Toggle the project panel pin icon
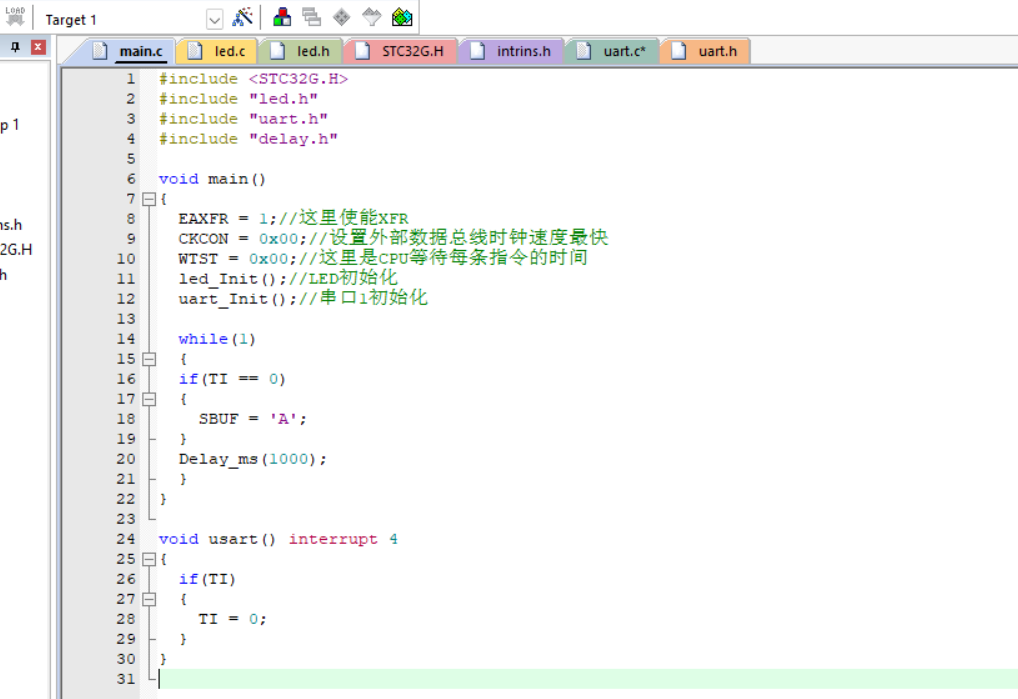This screenshot has height=699, width=1018. (x=16, y=47)
